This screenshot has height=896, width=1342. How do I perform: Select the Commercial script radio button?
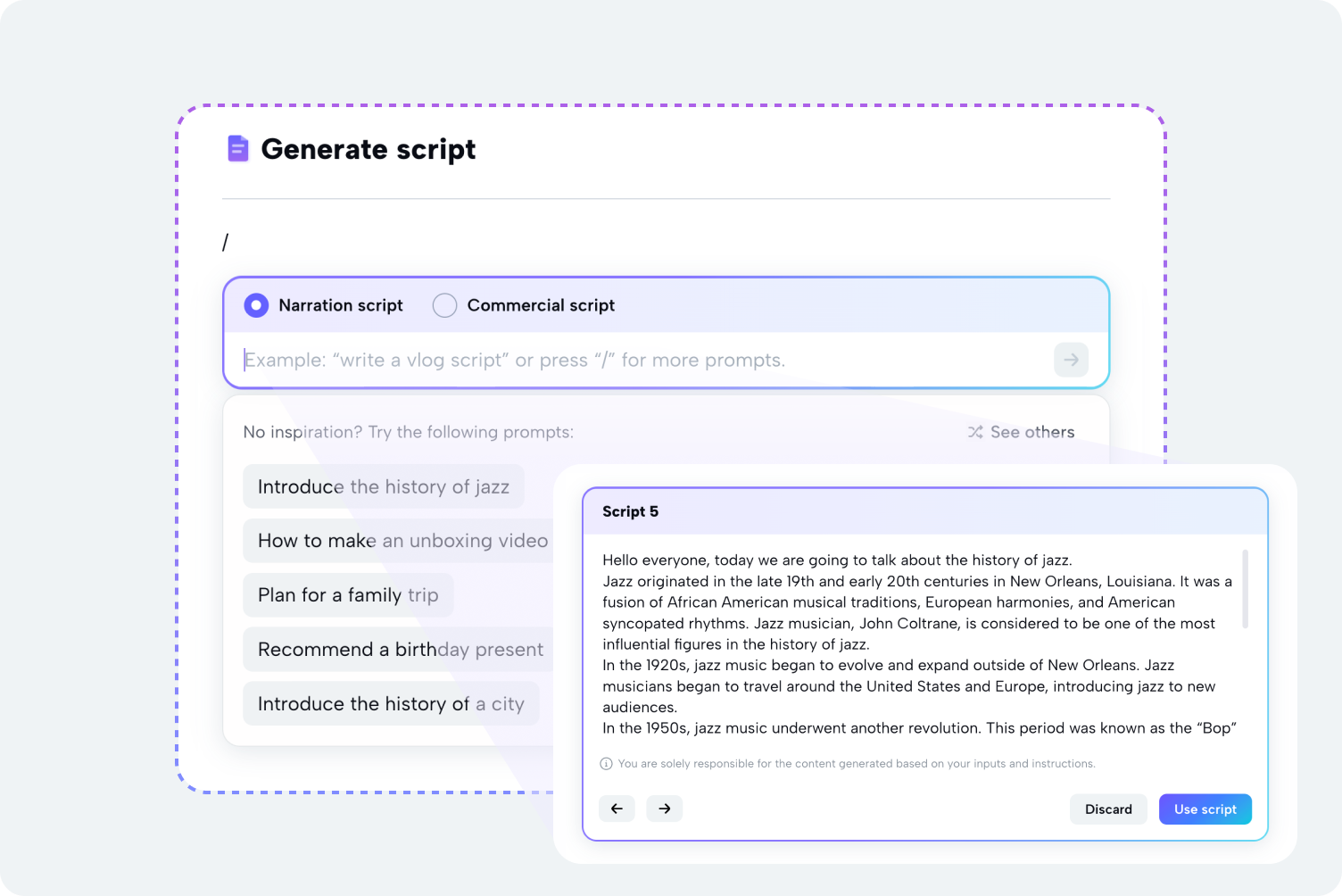[x=444, y=305]
